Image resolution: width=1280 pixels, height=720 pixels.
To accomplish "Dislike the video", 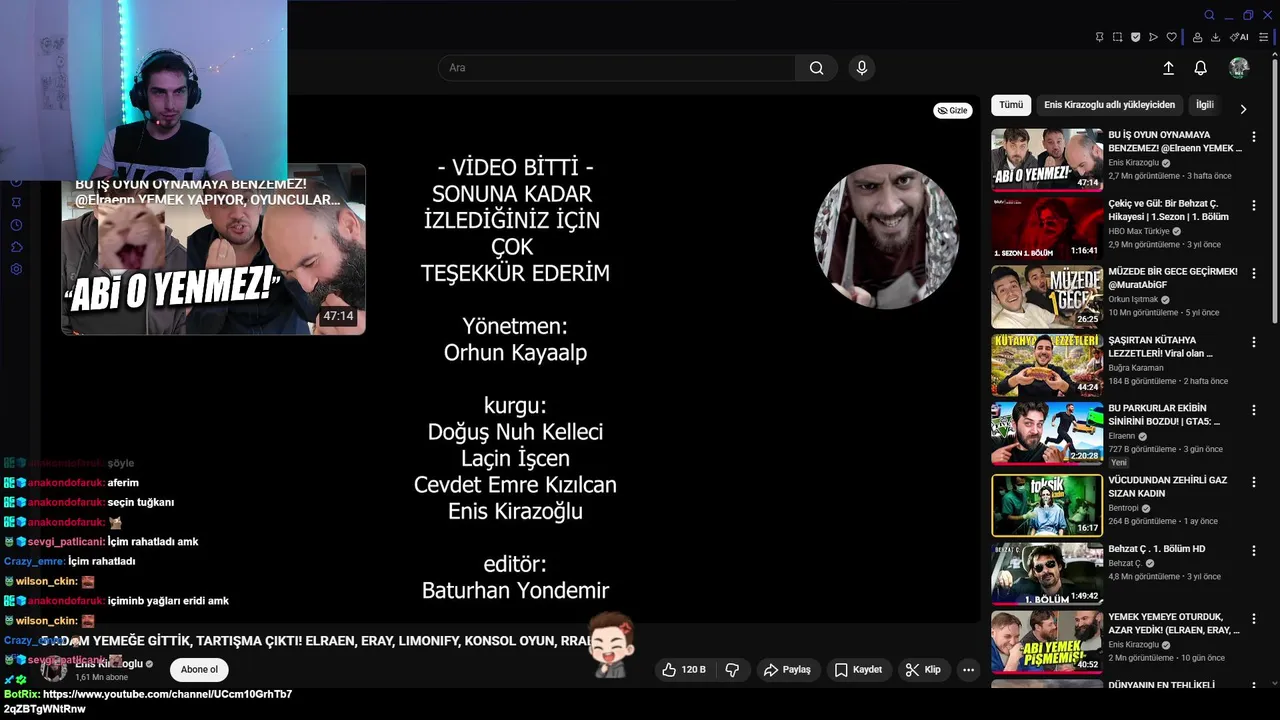I will pyautogui.click(x=732, y=670).
